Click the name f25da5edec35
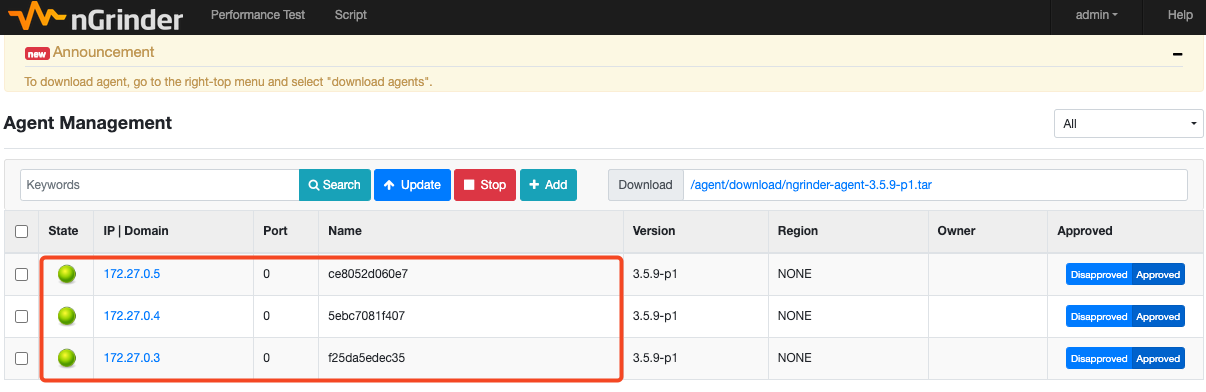 (366, 357)
